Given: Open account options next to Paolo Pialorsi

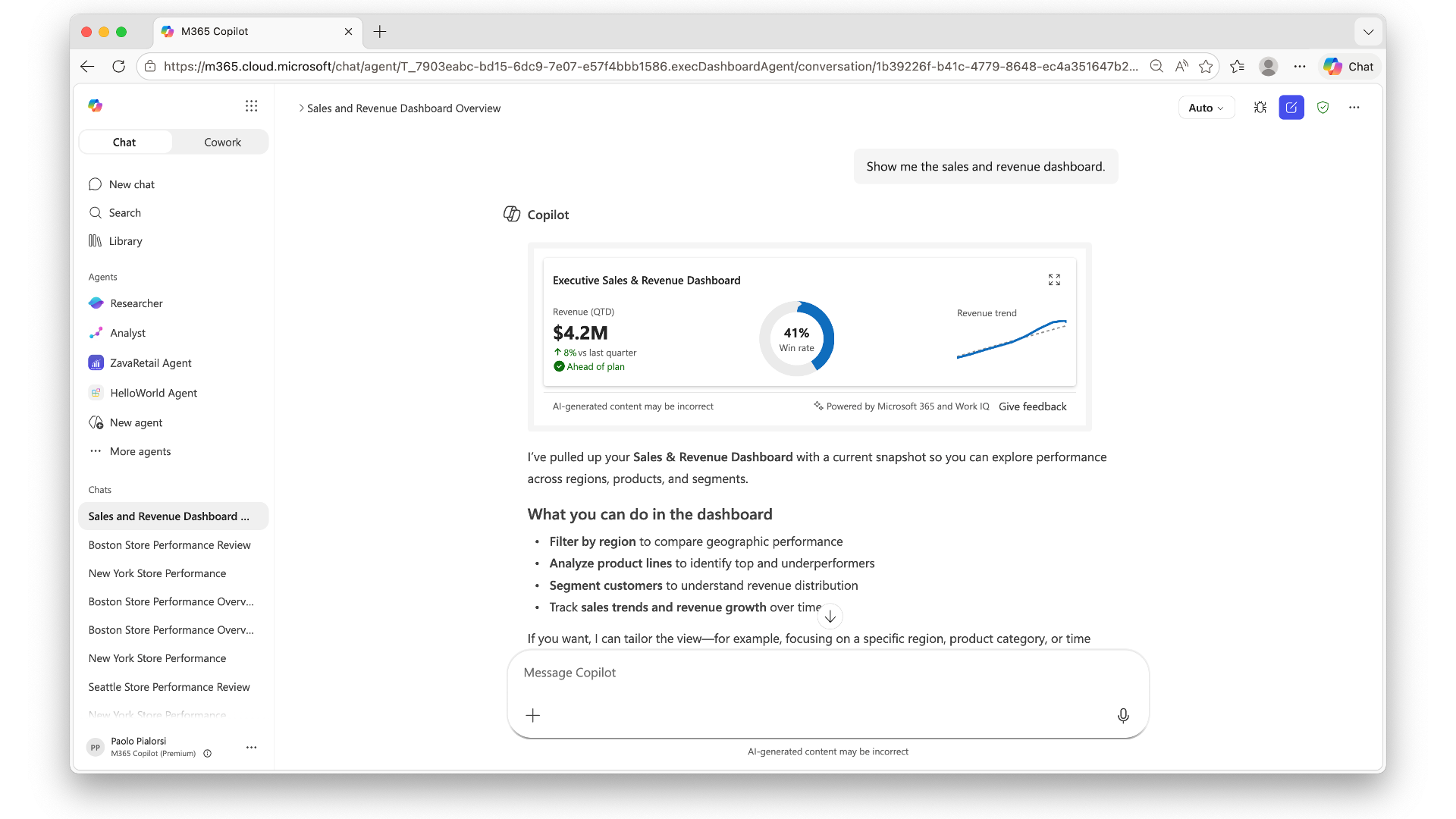Looking at the screenshot, I should (251, 747).
